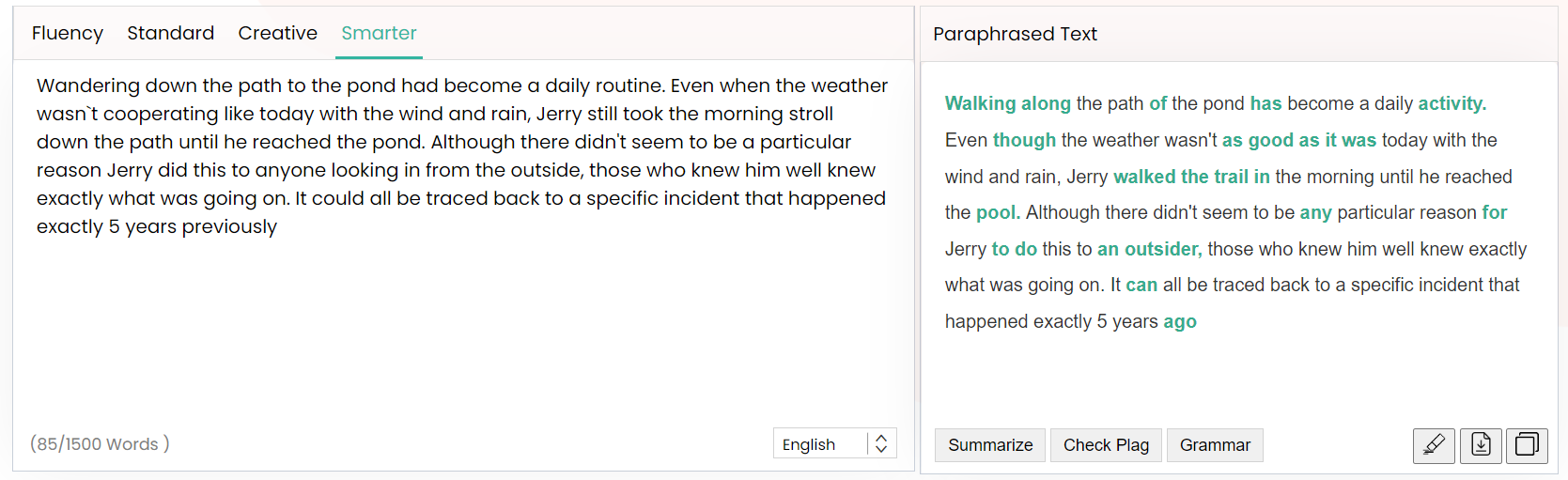
Task: Click the highlighted word "ago"
Action: [1180, 321]
